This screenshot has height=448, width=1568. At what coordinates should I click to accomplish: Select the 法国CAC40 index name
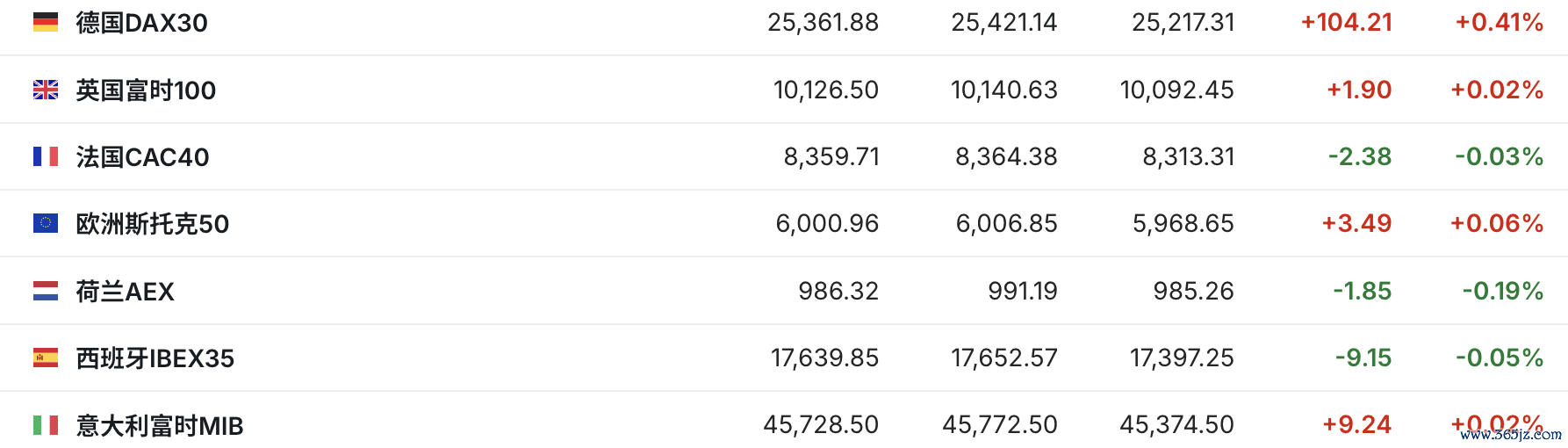pos(142,157)
